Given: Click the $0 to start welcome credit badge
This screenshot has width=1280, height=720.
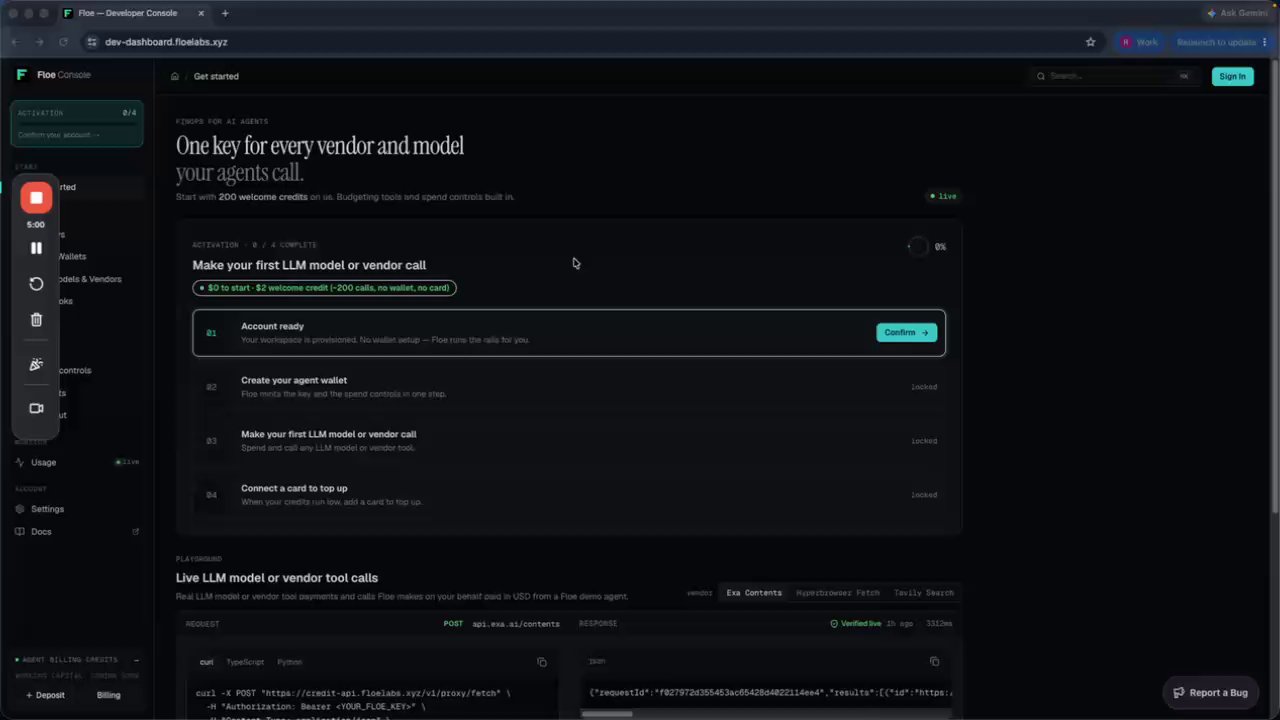Looking at the screenshot, I should coord(324,288).
